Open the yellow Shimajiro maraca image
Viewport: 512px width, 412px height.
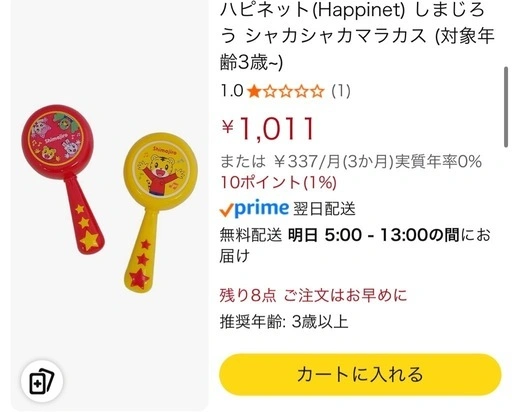pos(161,213)
